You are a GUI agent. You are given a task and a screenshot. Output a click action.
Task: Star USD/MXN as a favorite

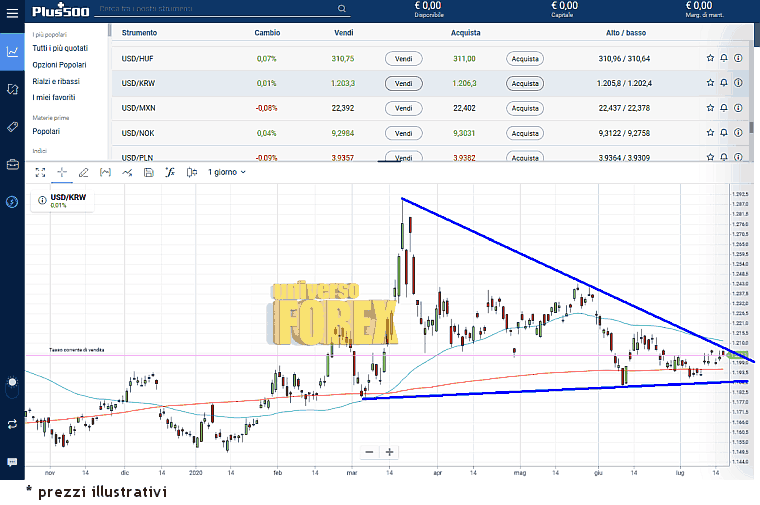point(710,108)
